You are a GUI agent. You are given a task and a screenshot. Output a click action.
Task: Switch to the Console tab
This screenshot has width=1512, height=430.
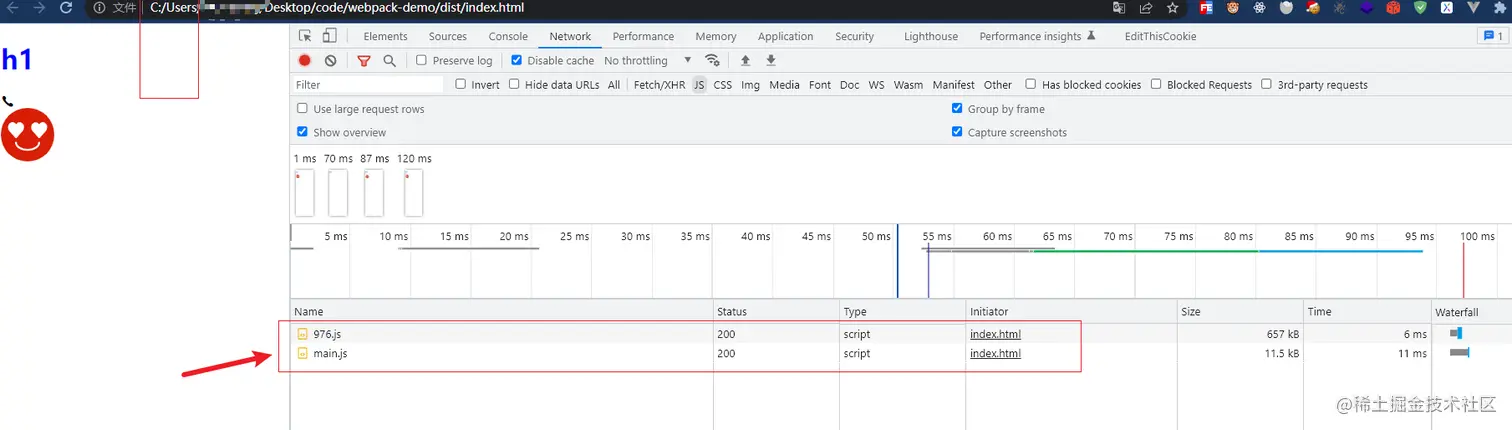(508, 37)
